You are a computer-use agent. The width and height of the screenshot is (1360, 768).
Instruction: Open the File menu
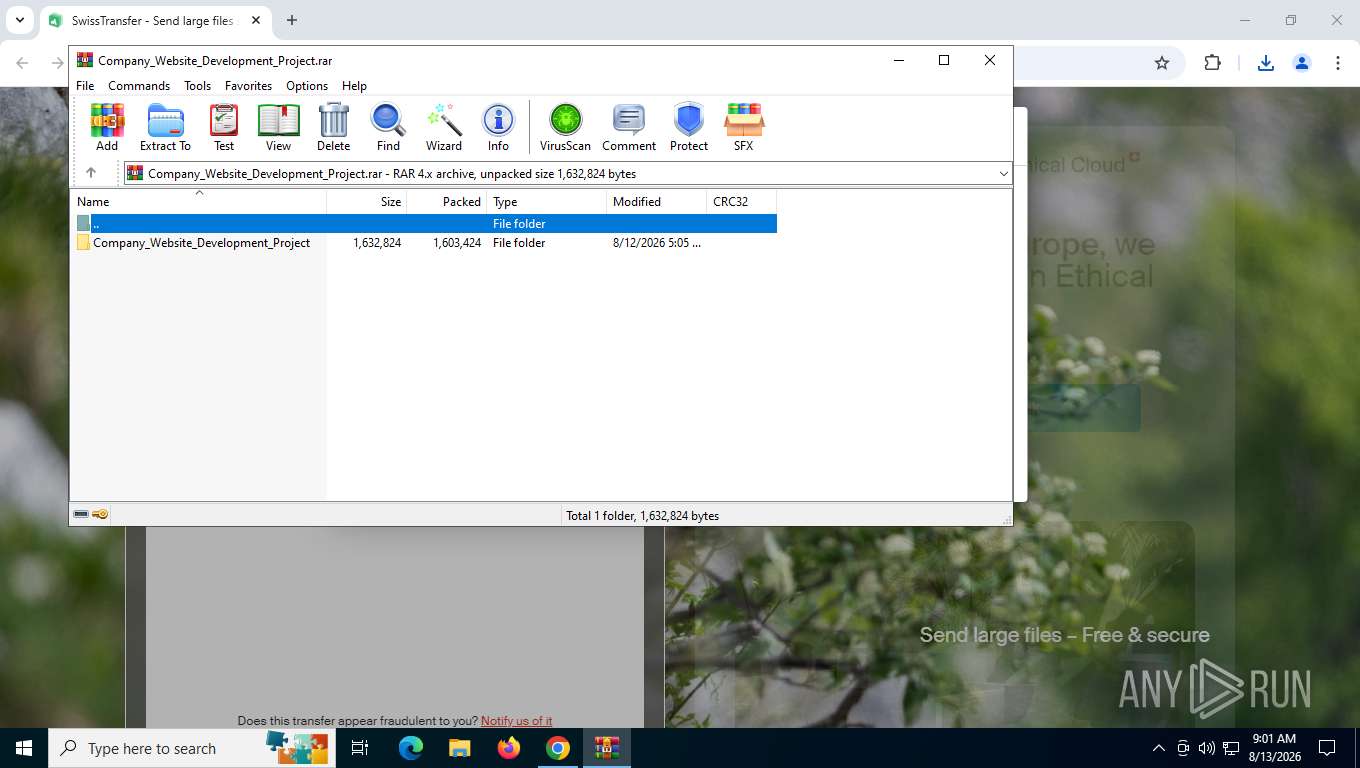click(x=85, y=86)
